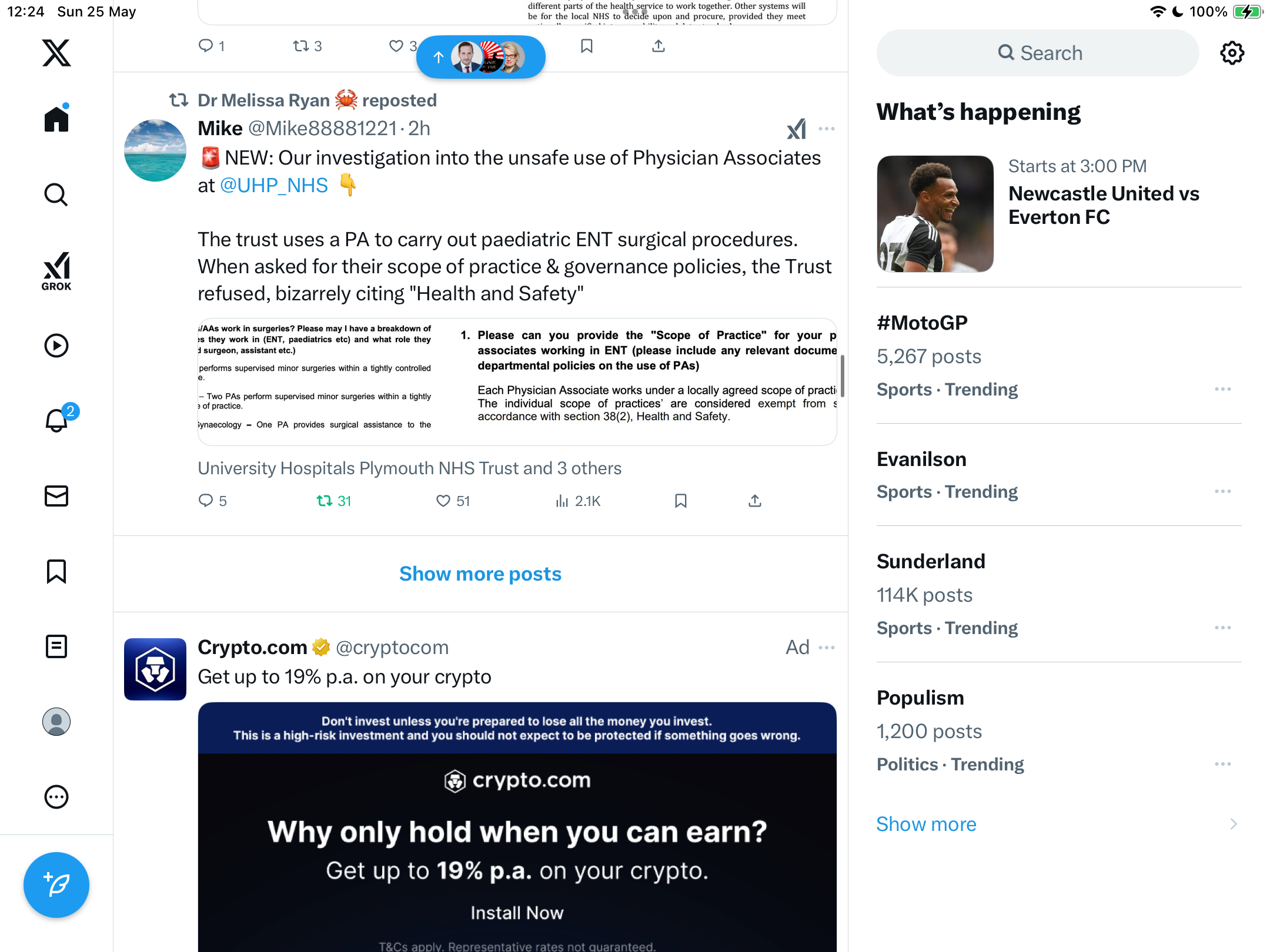1270x952 pixels.
Task: Open the @UHP_NHS mention link
Action: coord(273,186)
